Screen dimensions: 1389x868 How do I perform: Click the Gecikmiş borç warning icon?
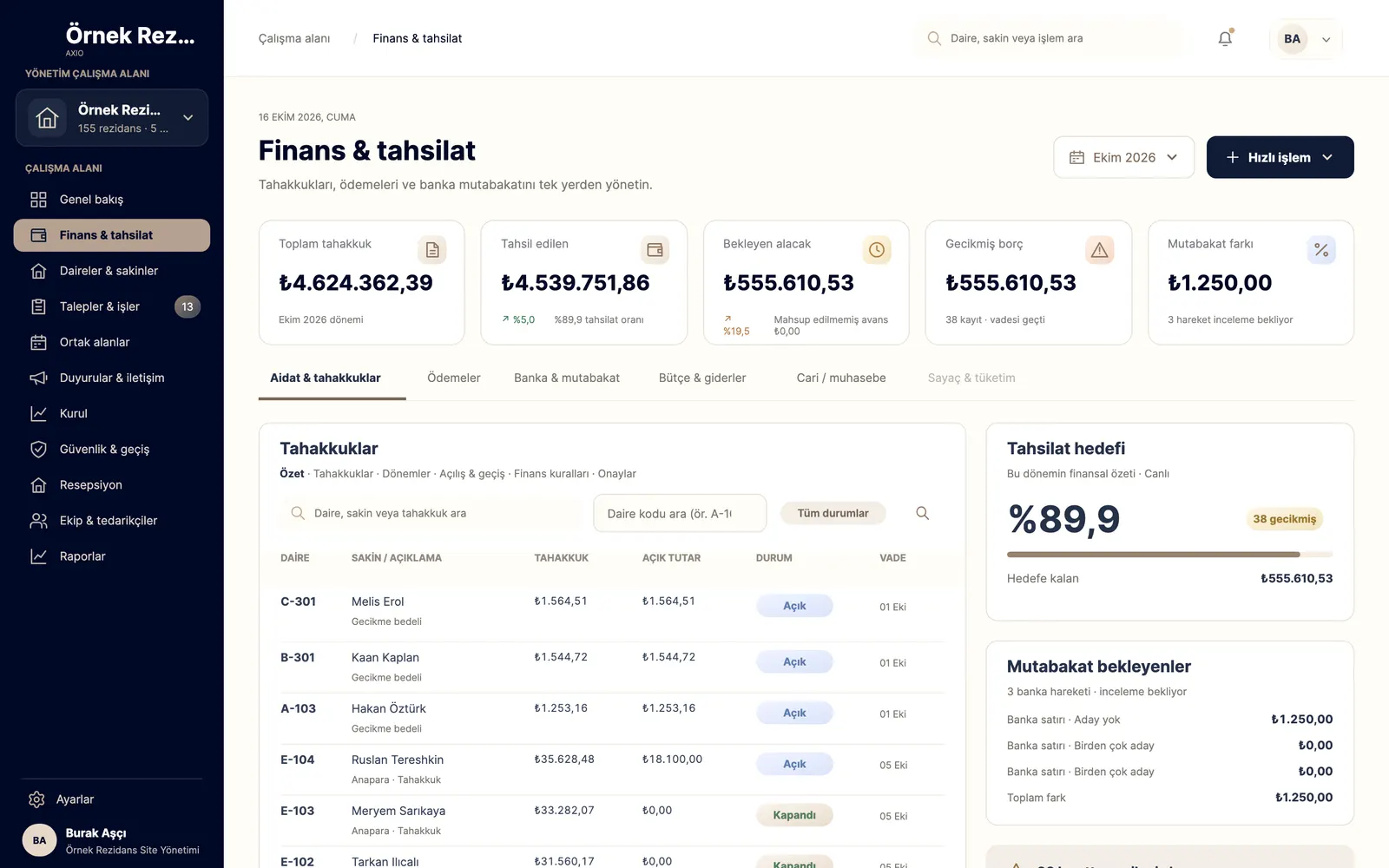pyautogui.click(x=1099, y=250)
